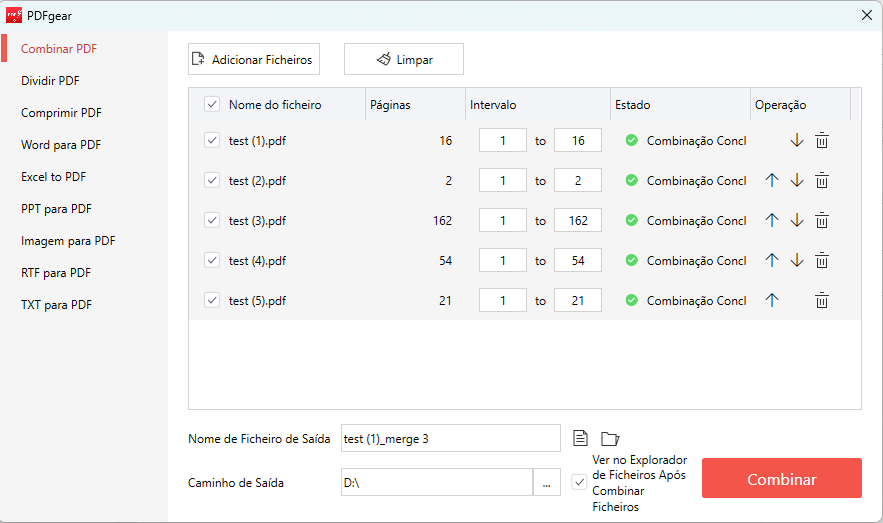Move test (1).pdf down in list
Image resolution: width=883 pixels, height=523 pixels.
click(x=796, y=141)
